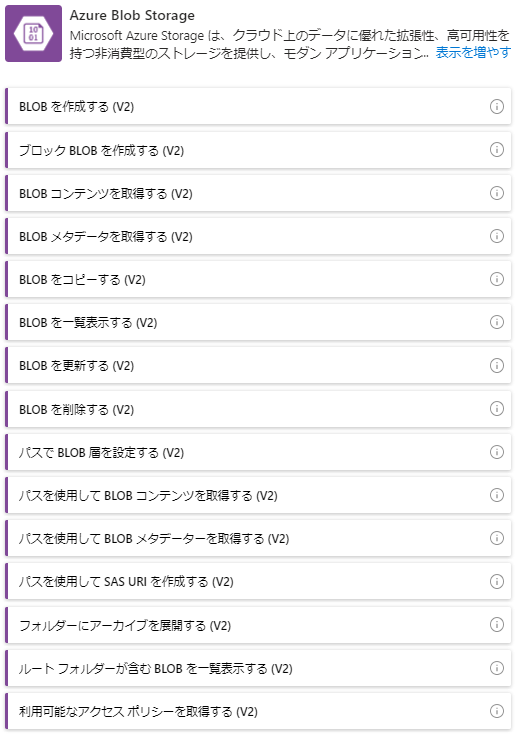
Task: Show info for BLOB を一覧表示する (V2)
Action: coord(496,322)
